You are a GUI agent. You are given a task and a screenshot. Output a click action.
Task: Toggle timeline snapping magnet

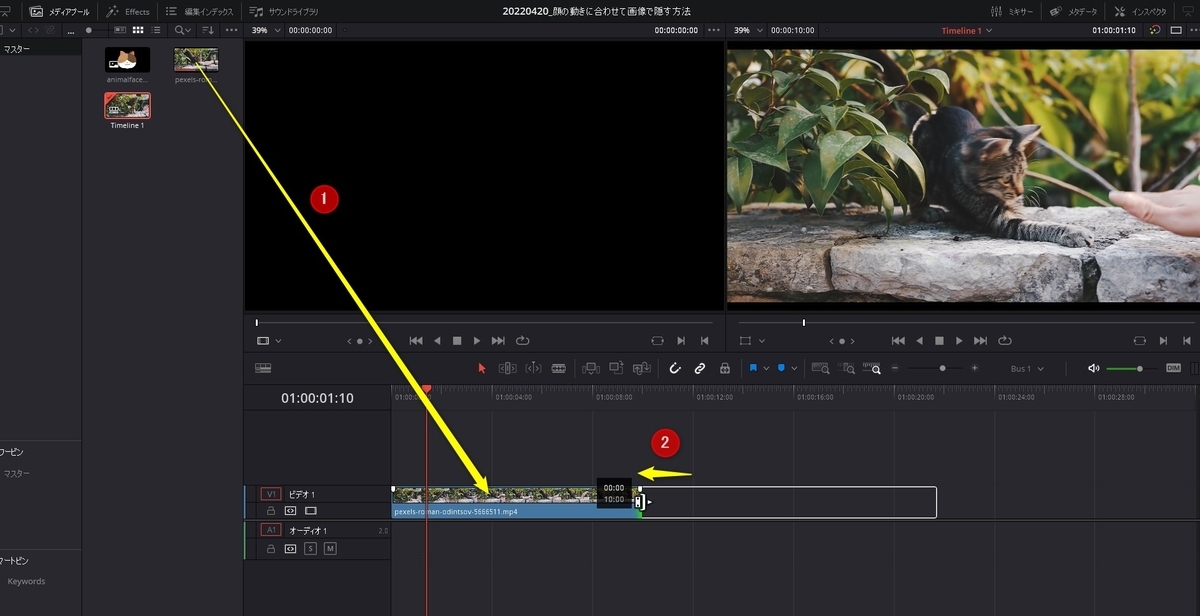point(675,368)
